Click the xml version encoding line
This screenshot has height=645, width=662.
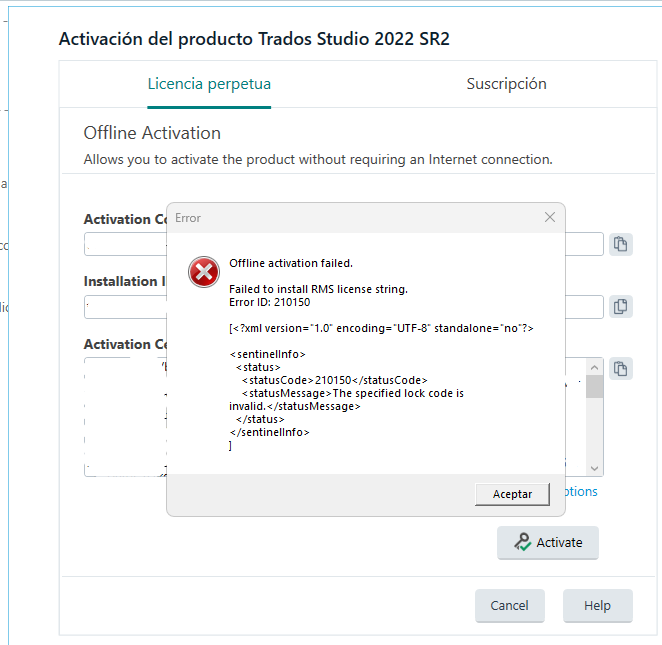(382, 328)
